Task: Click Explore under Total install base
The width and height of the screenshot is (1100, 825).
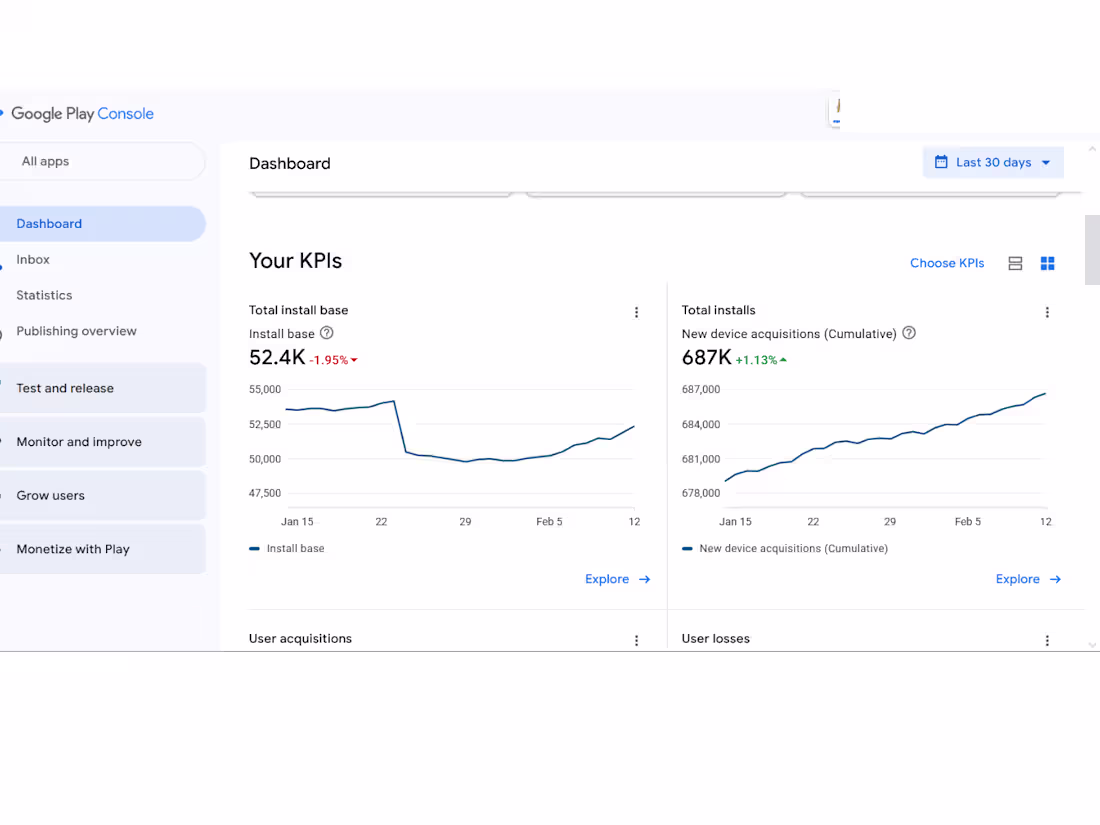Action: 617,579
